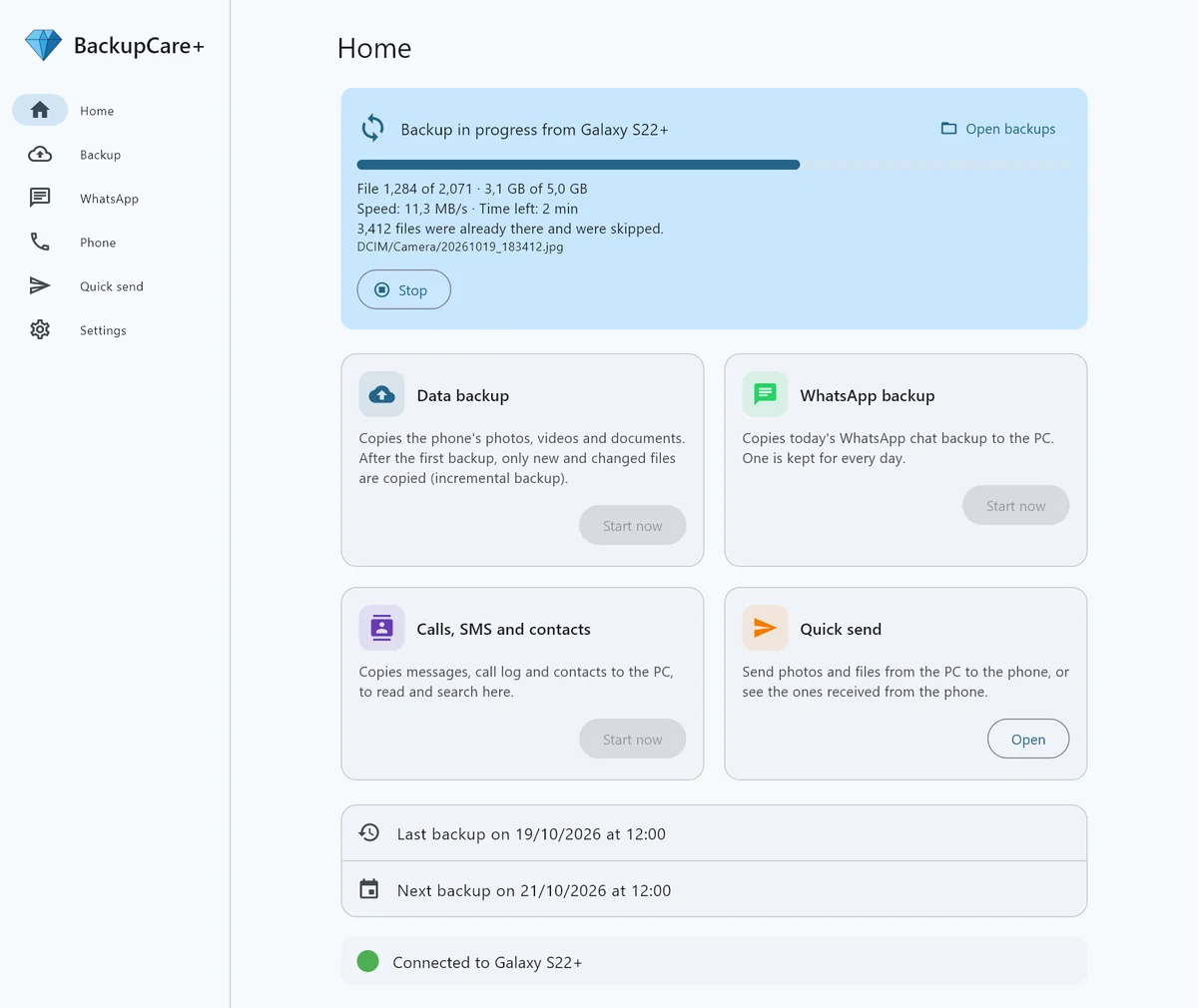
Task: Click the sync arrows backup progress icon
Action: tap(372, 128)
